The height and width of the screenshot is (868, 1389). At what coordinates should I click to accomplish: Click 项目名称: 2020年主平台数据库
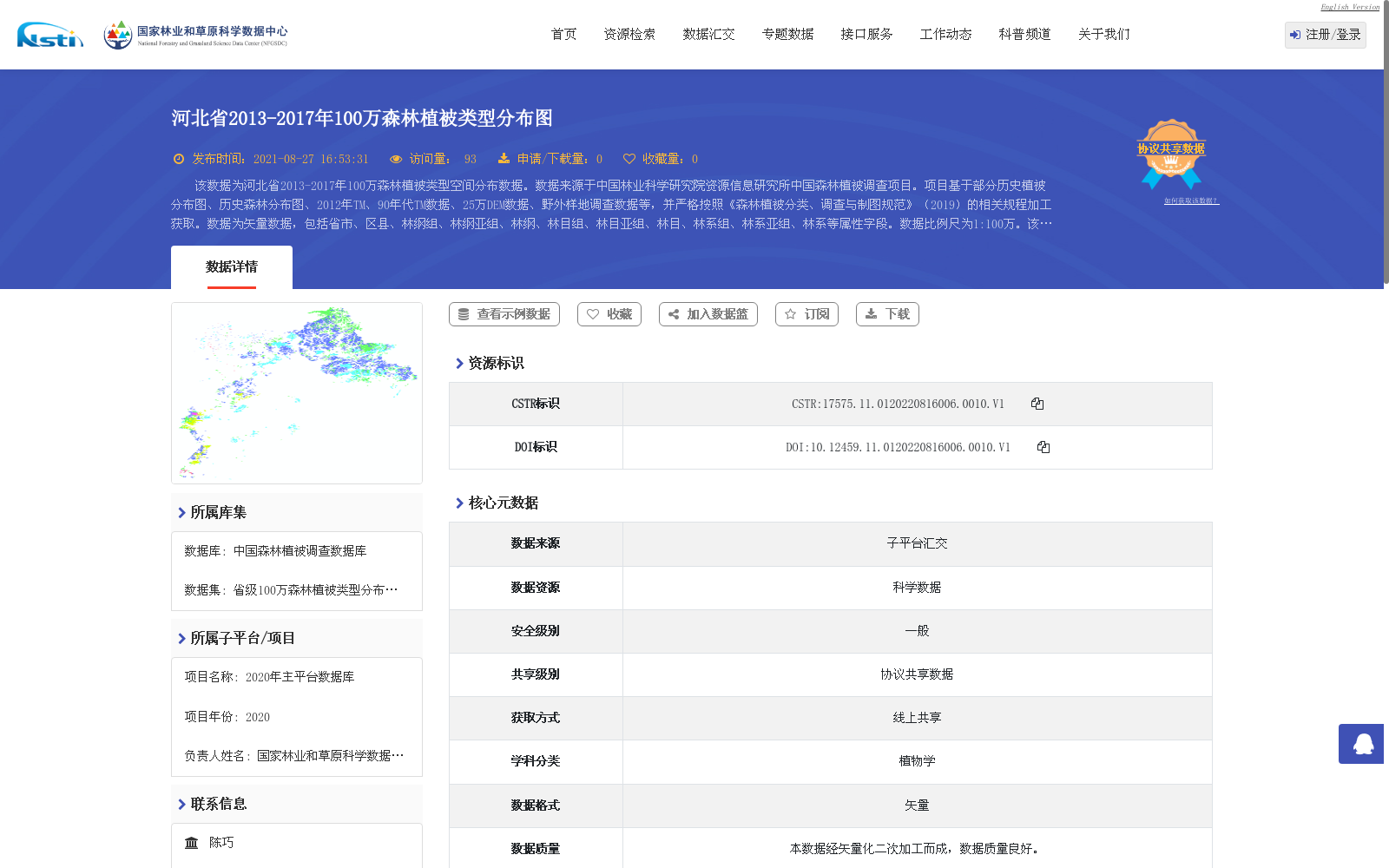269,677
